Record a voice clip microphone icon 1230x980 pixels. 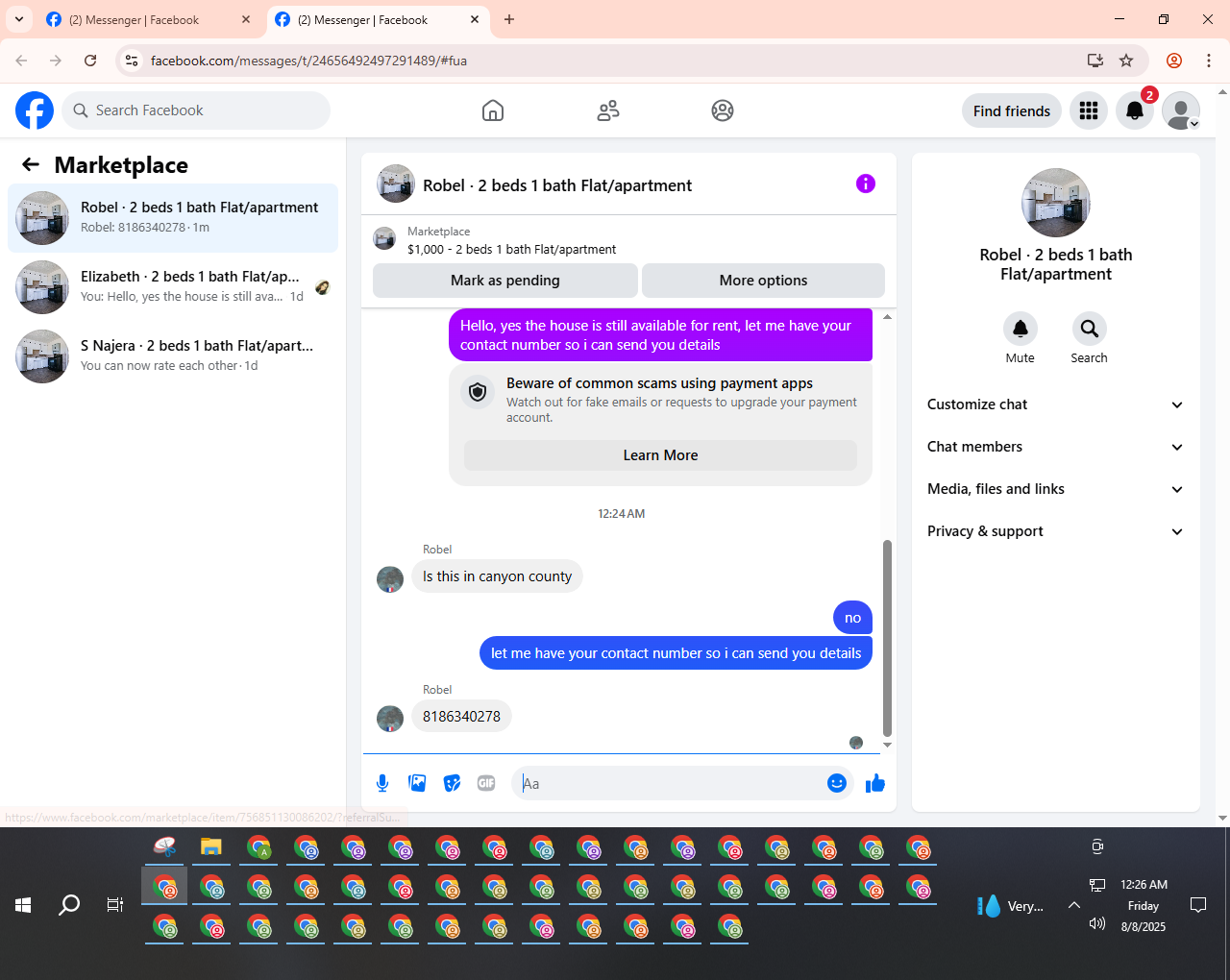click(382, 783)
